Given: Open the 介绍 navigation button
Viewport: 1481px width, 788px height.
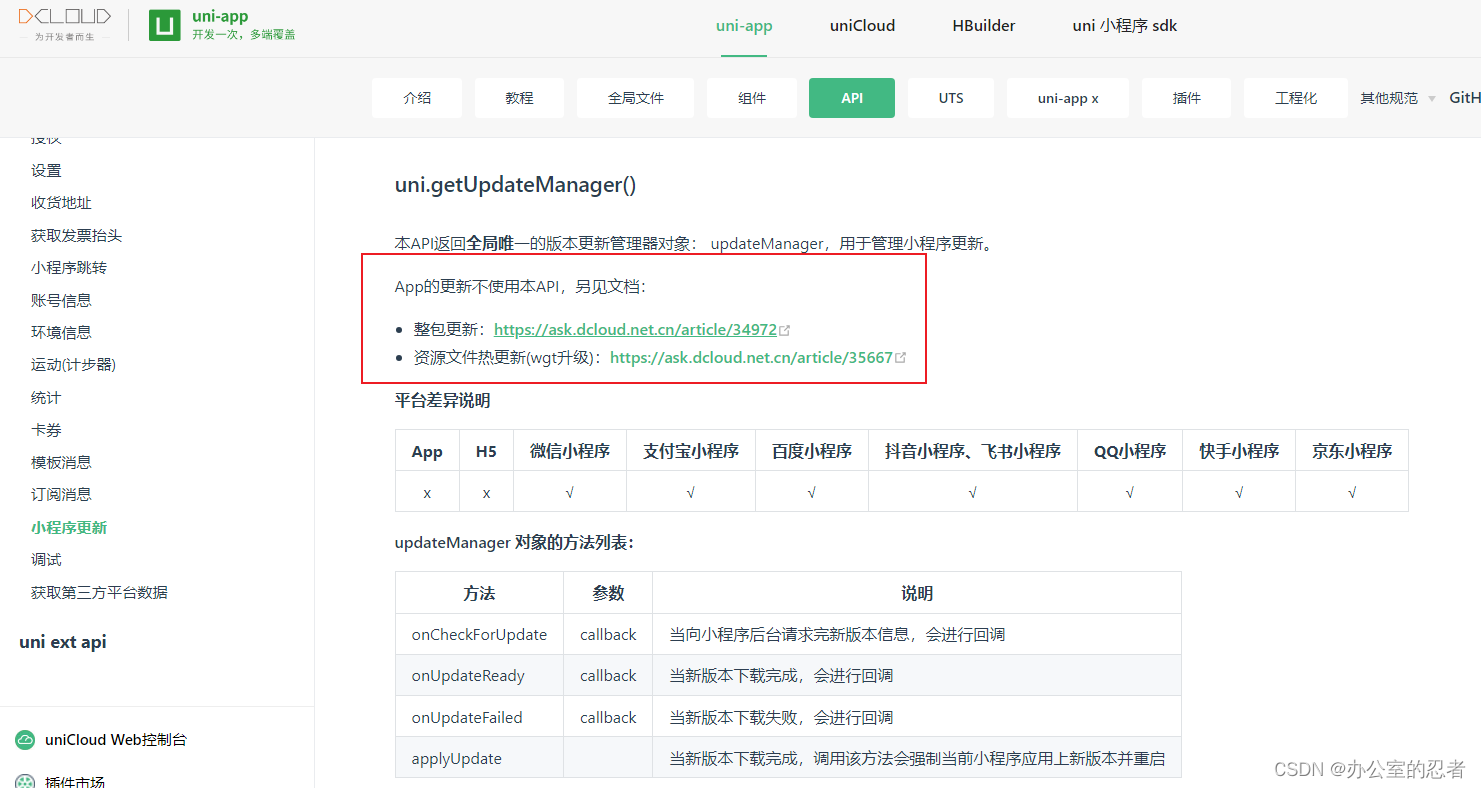Looking at the screenshot, I should (417, 98).
